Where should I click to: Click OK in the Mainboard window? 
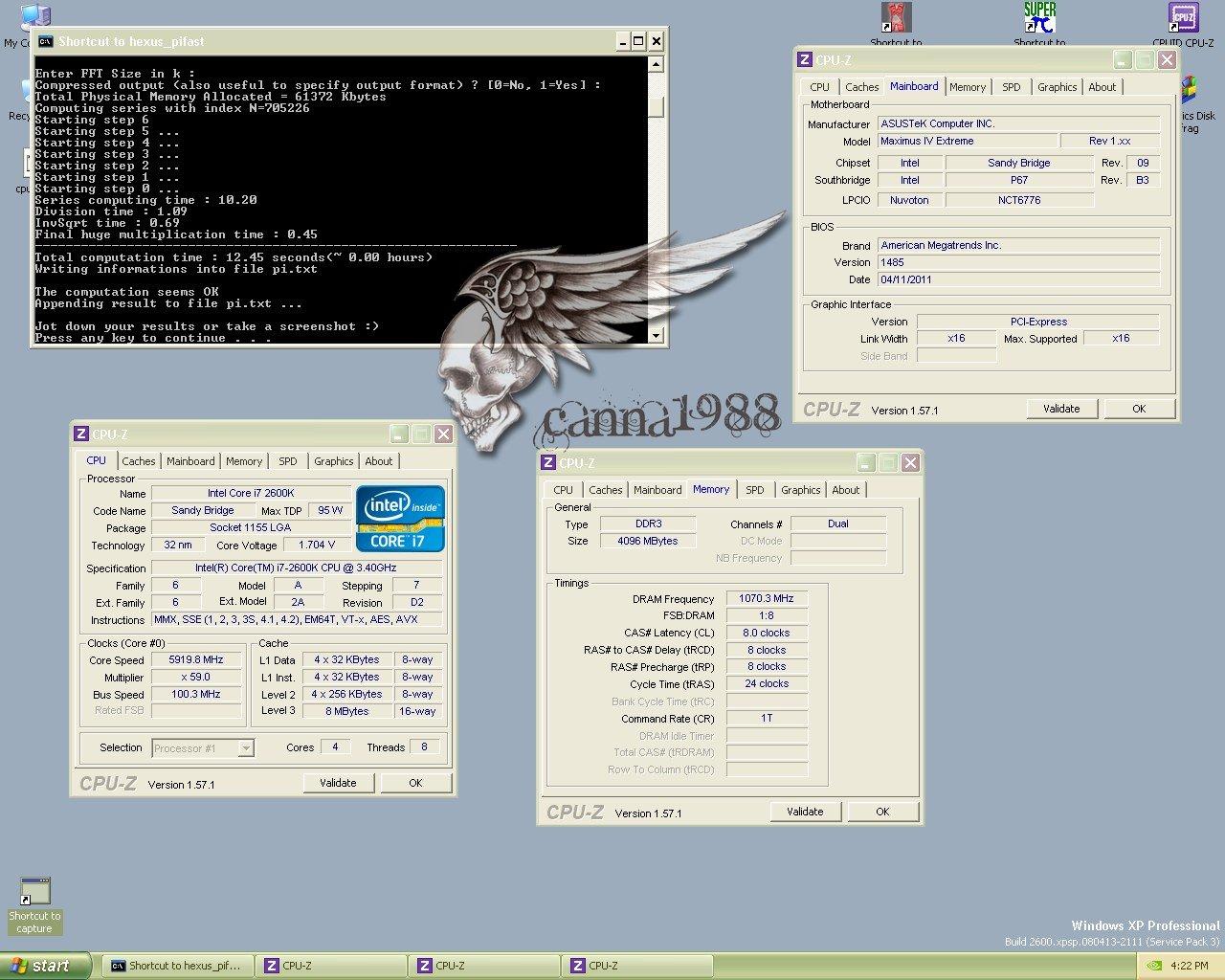click(x=1139, y=409)
